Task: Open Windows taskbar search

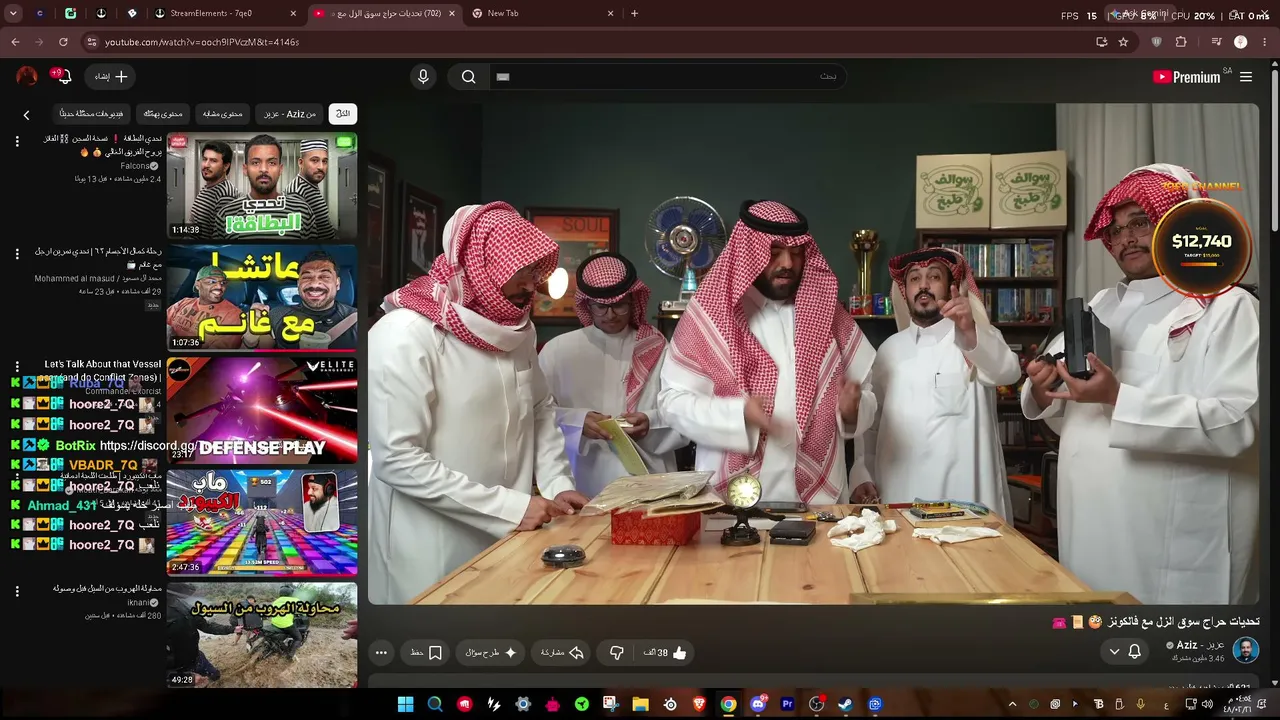Action: click(435, 704)
